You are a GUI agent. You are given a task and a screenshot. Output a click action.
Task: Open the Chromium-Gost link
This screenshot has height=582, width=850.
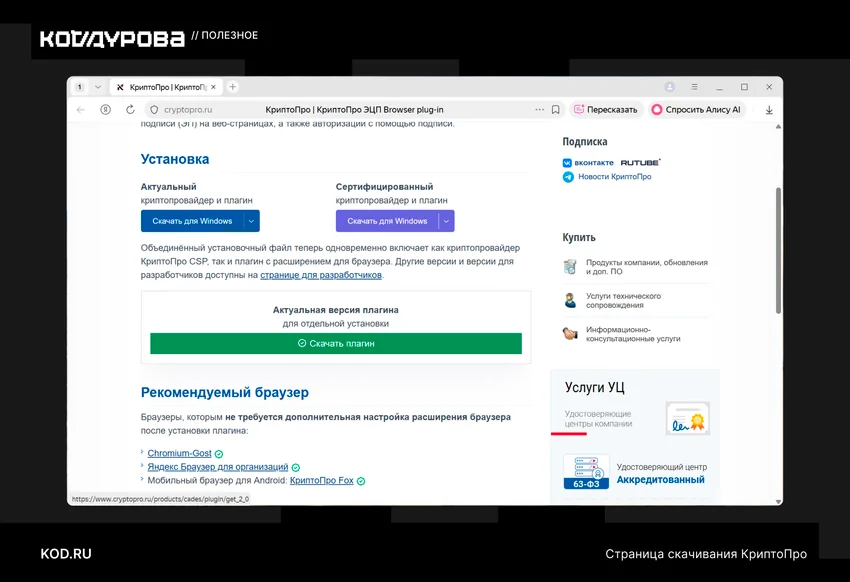click(x=179, y=453)
